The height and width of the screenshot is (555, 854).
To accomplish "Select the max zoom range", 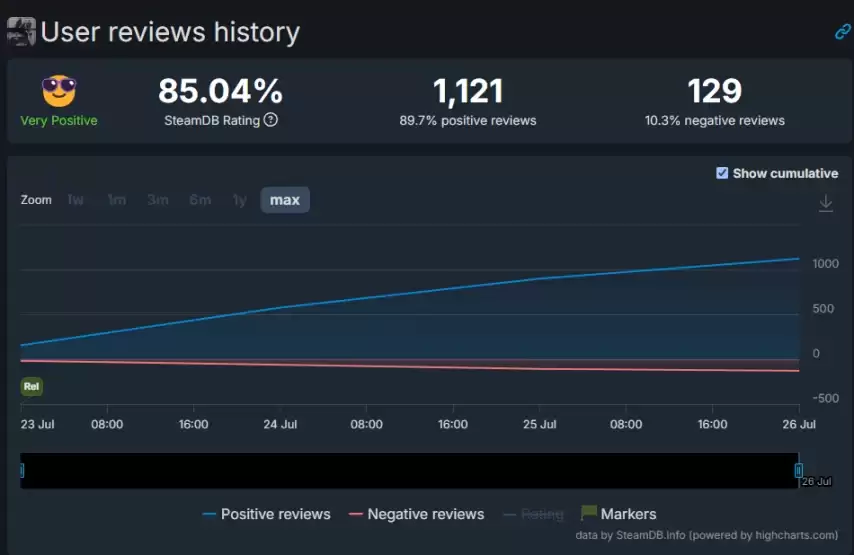I will [285, 200].
